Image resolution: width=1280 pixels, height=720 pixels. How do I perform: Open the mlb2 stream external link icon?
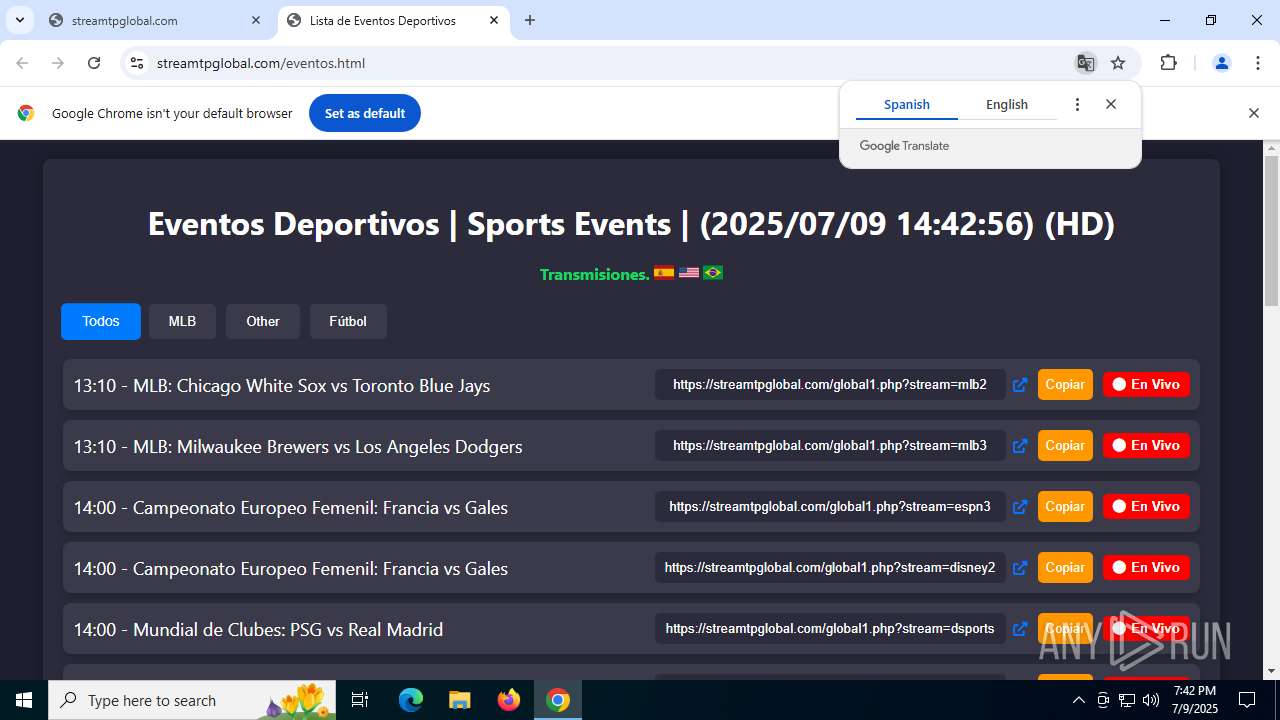(1020, 385)
